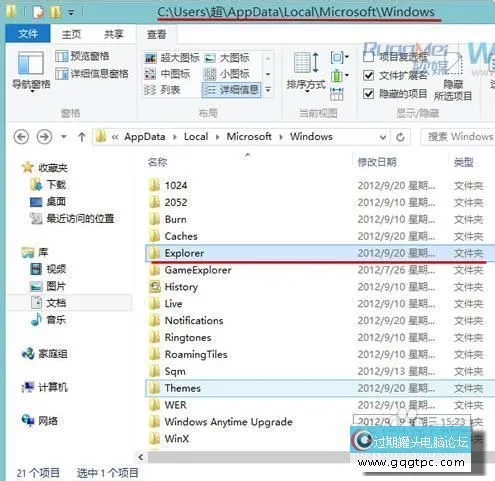495x481 pixels.
Task: Open Pictures (图片) library
Action: point(48,286)
